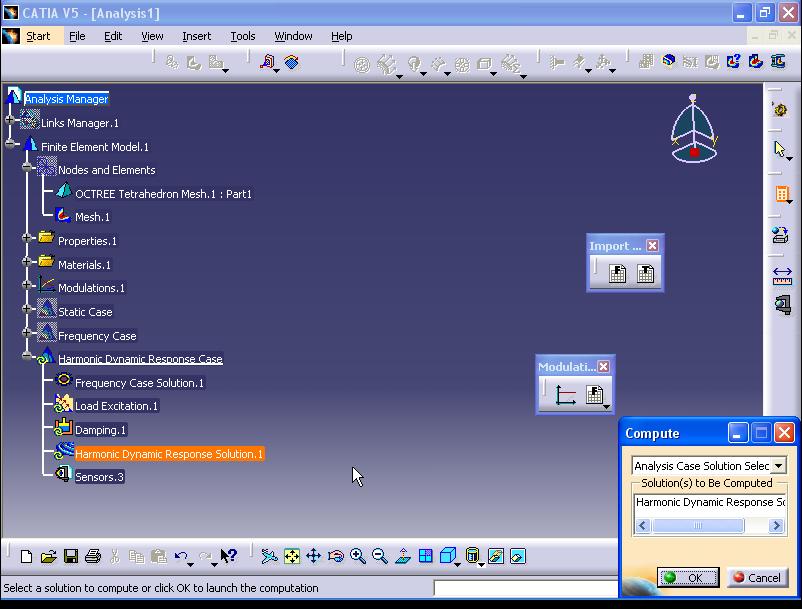Select Harmonic Dynamic Response solution in list
Screen dimensions: 802x609
(x=710, y=502)
